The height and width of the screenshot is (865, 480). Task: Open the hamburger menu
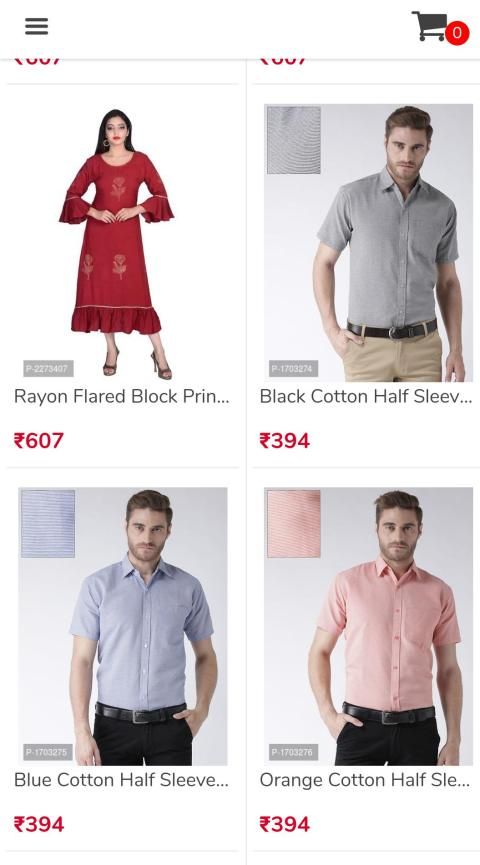[x=36, y=26]
